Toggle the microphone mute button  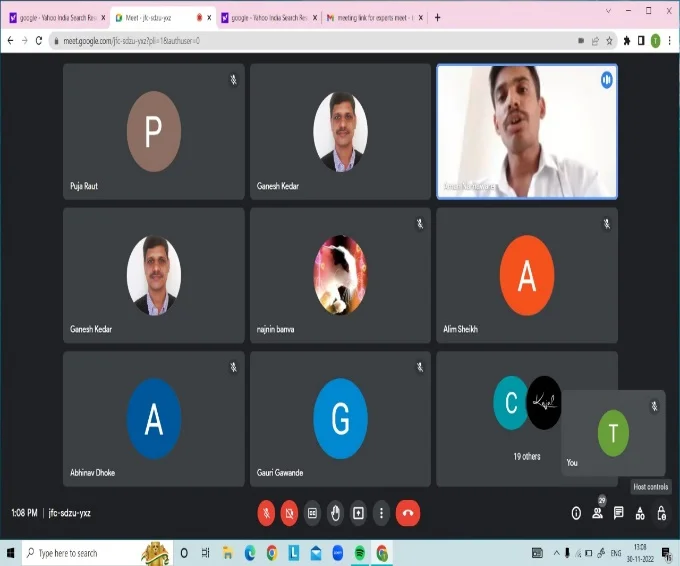coord(266,513)
